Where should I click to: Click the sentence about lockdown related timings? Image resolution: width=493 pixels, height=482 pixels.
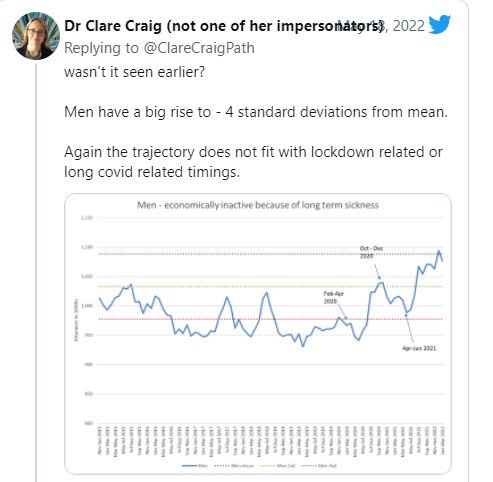[253, 162]
